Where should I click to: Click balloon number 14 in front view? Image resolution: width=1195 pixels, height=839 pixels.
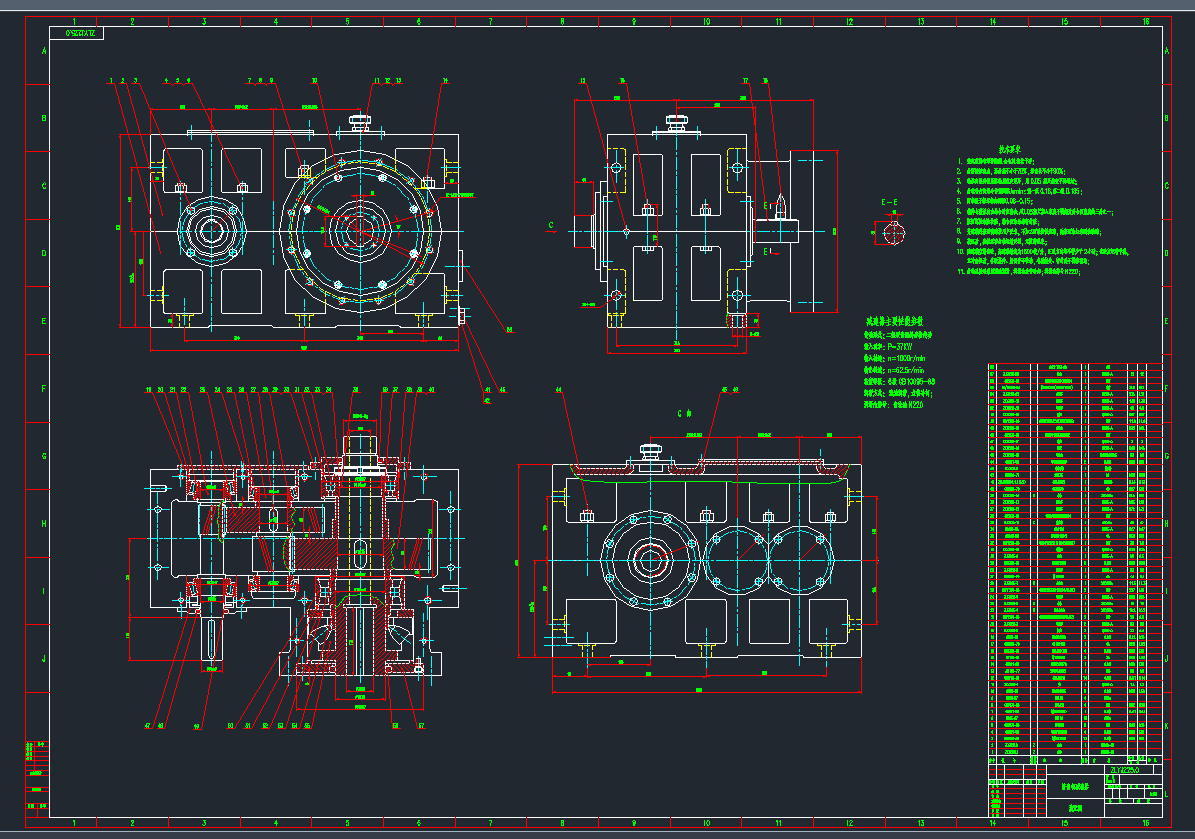445,81
